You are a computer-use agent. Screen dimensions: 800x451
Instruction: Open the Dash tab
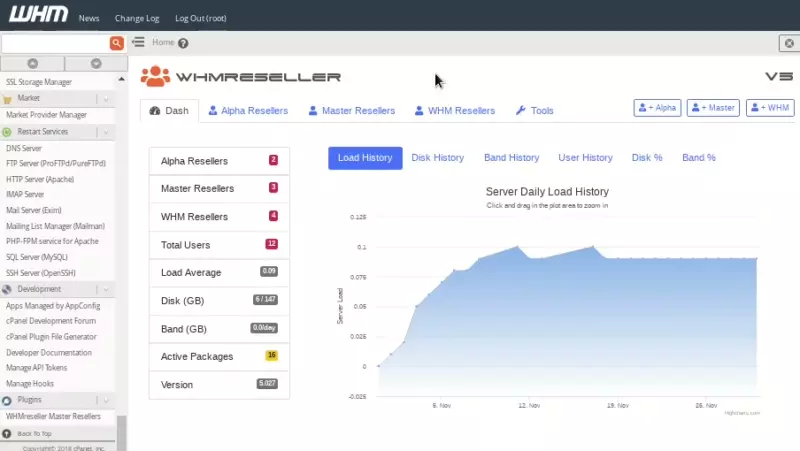[169, 111]
